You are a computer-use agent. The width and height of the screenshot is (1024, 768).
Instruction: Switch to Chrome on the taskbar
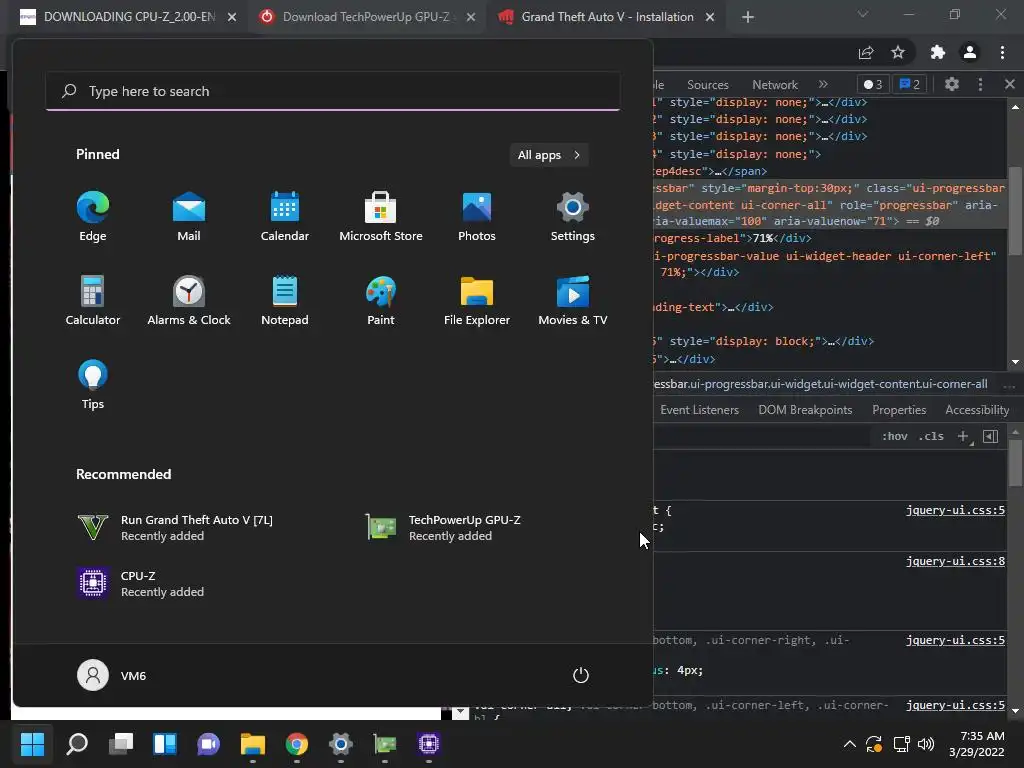click(x=296, y=744)
